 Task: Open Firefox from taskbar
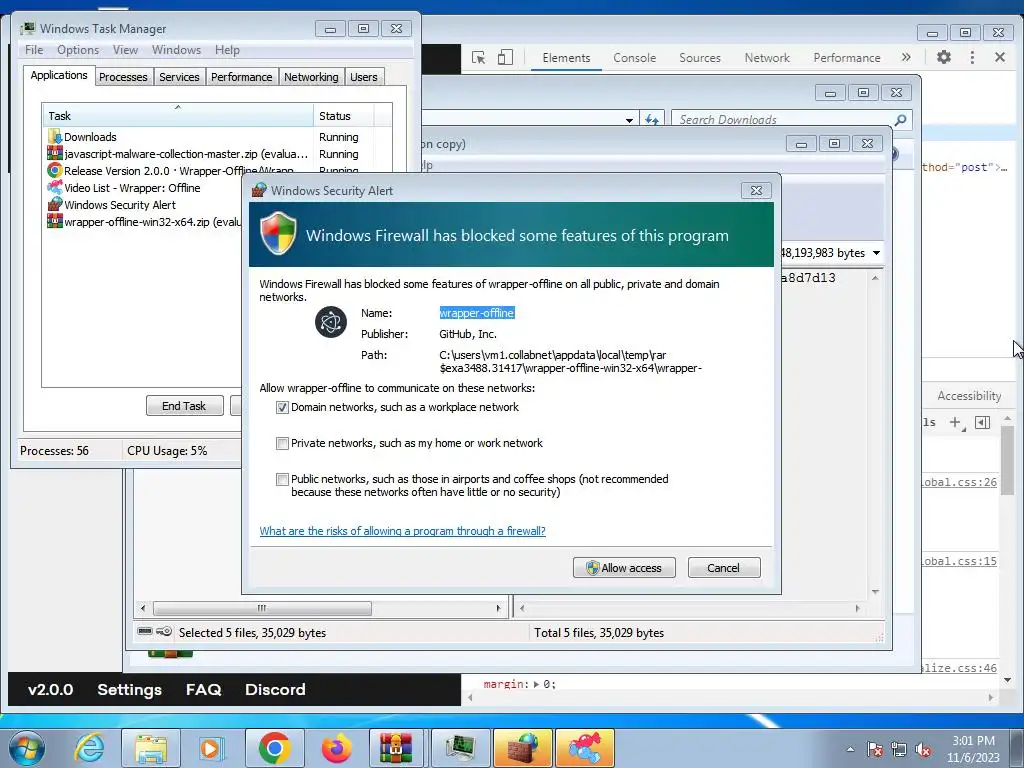(337, 748)
